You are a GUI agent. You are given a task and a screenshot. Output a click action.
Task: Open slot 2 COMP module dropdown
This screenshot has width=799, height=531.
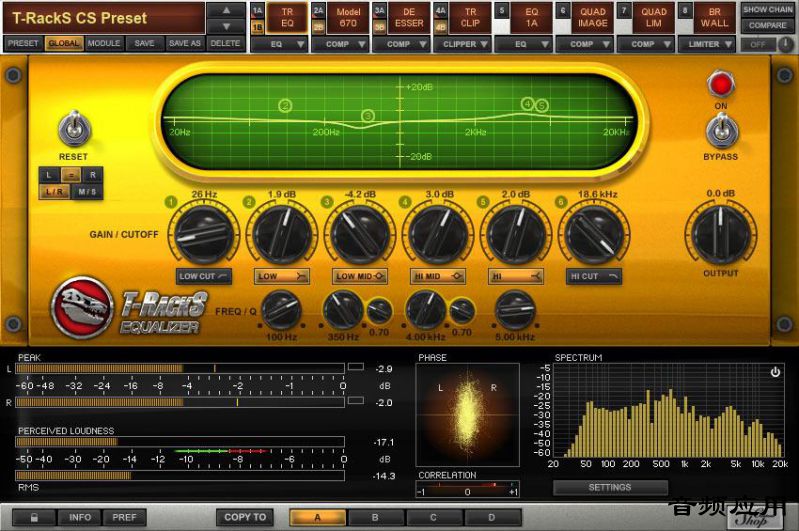click(341, 44)
